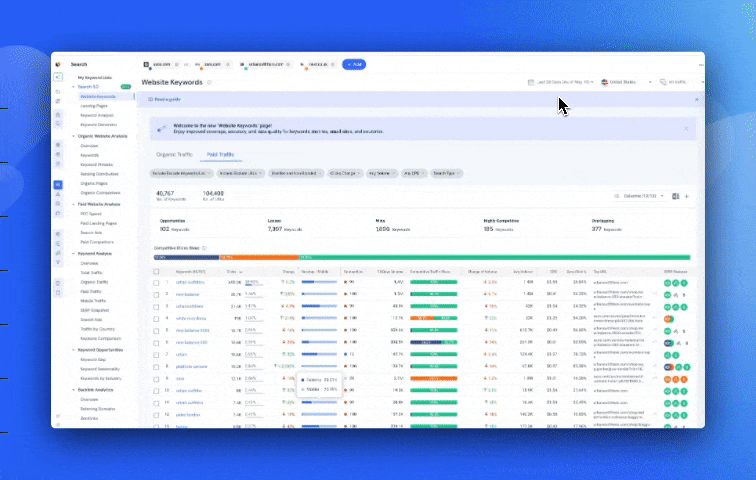Switch to the Organic Traffic tab
Image resolution: width=756 pixels, height=480 pixels.
click(x=175, y=155)
